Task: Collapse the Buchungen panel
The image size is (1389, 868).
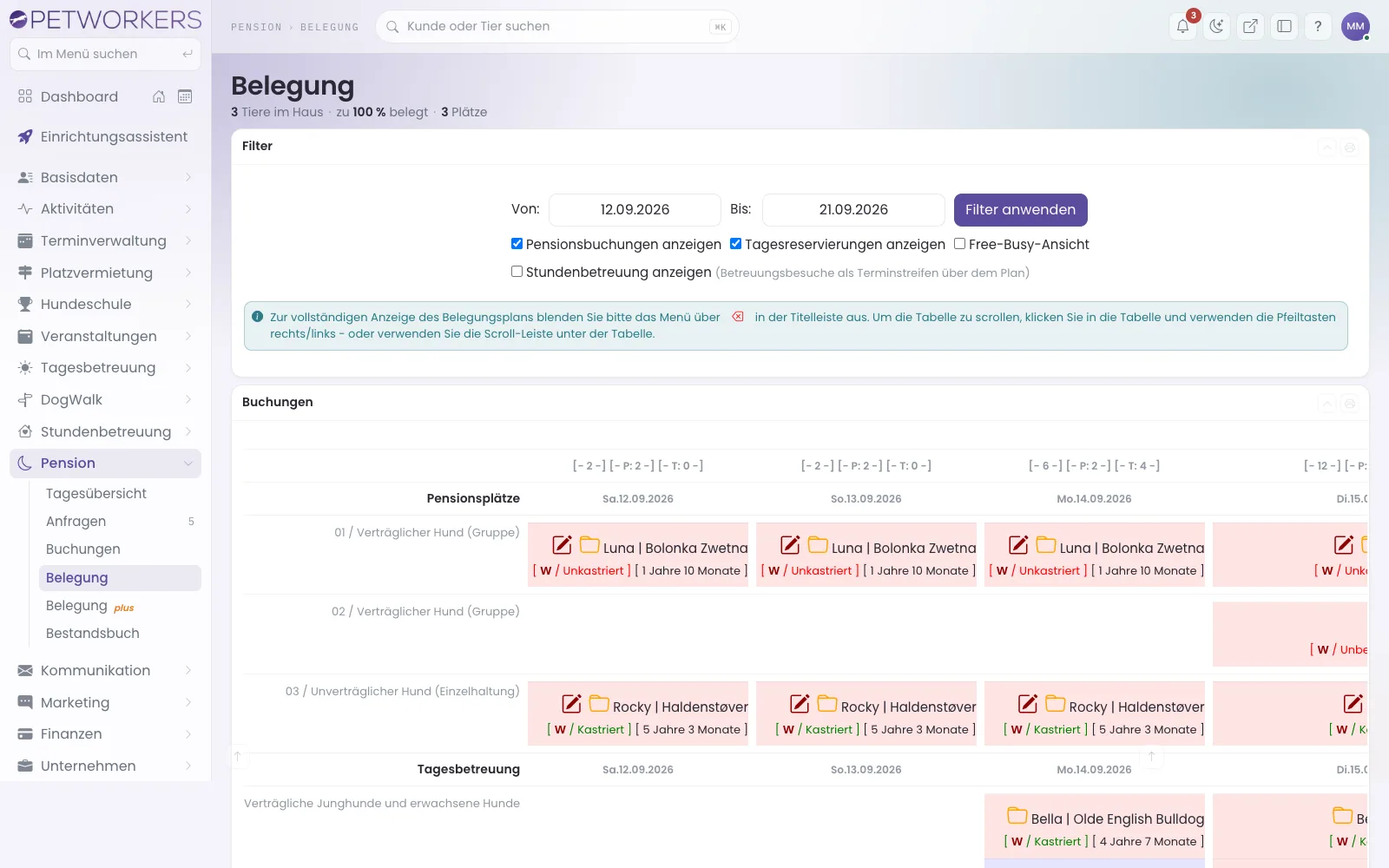Action: point(1326,403)
